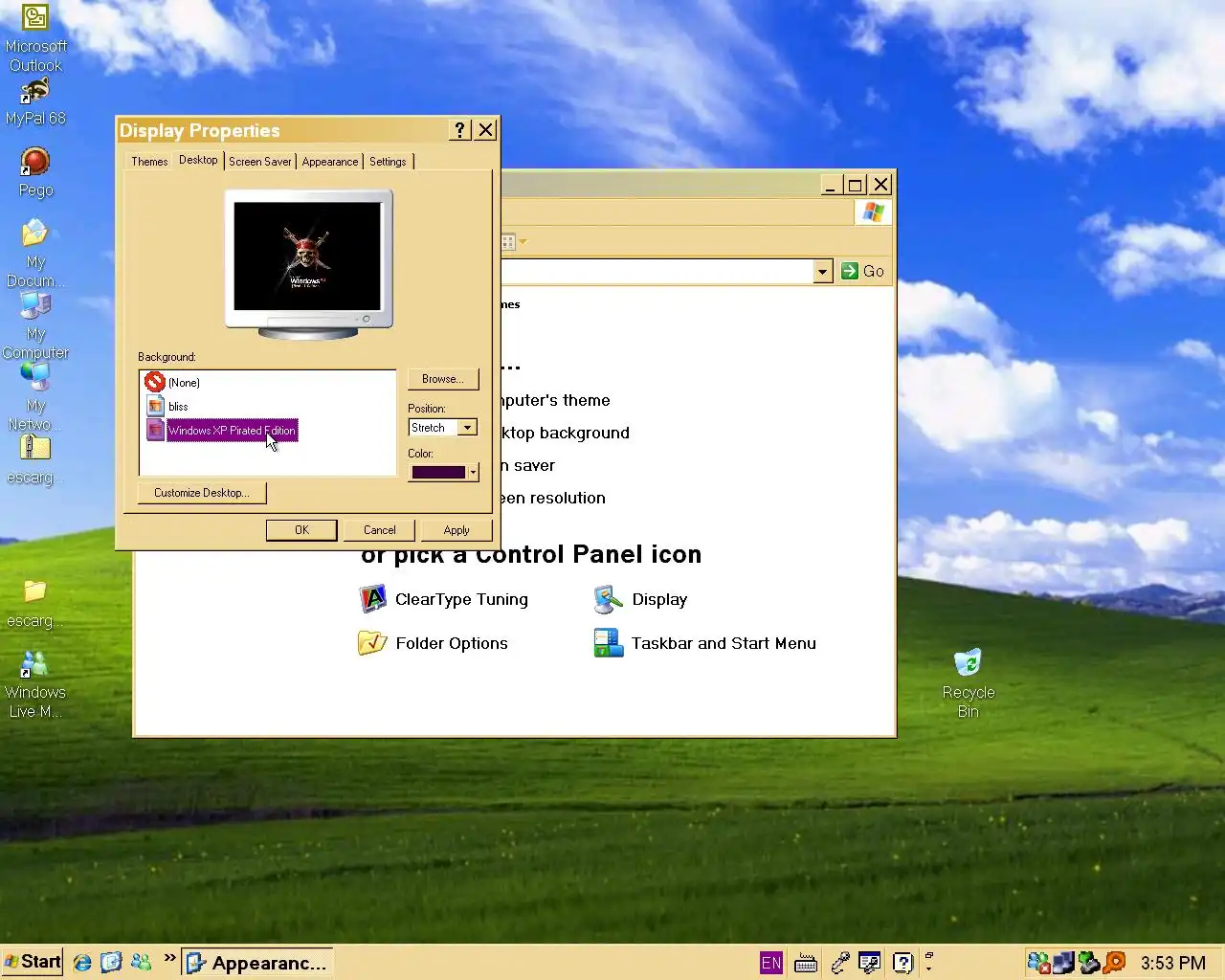
Task: Click Apply in Display Properties
Action: point(457,530)
